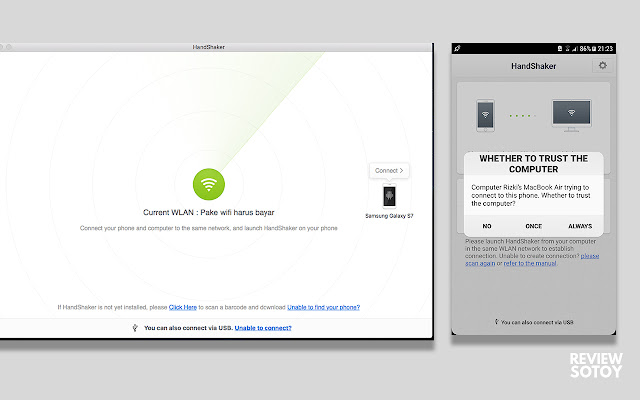Tap ONCE in the trust dialog
The image size is (640, 400).
533,226
